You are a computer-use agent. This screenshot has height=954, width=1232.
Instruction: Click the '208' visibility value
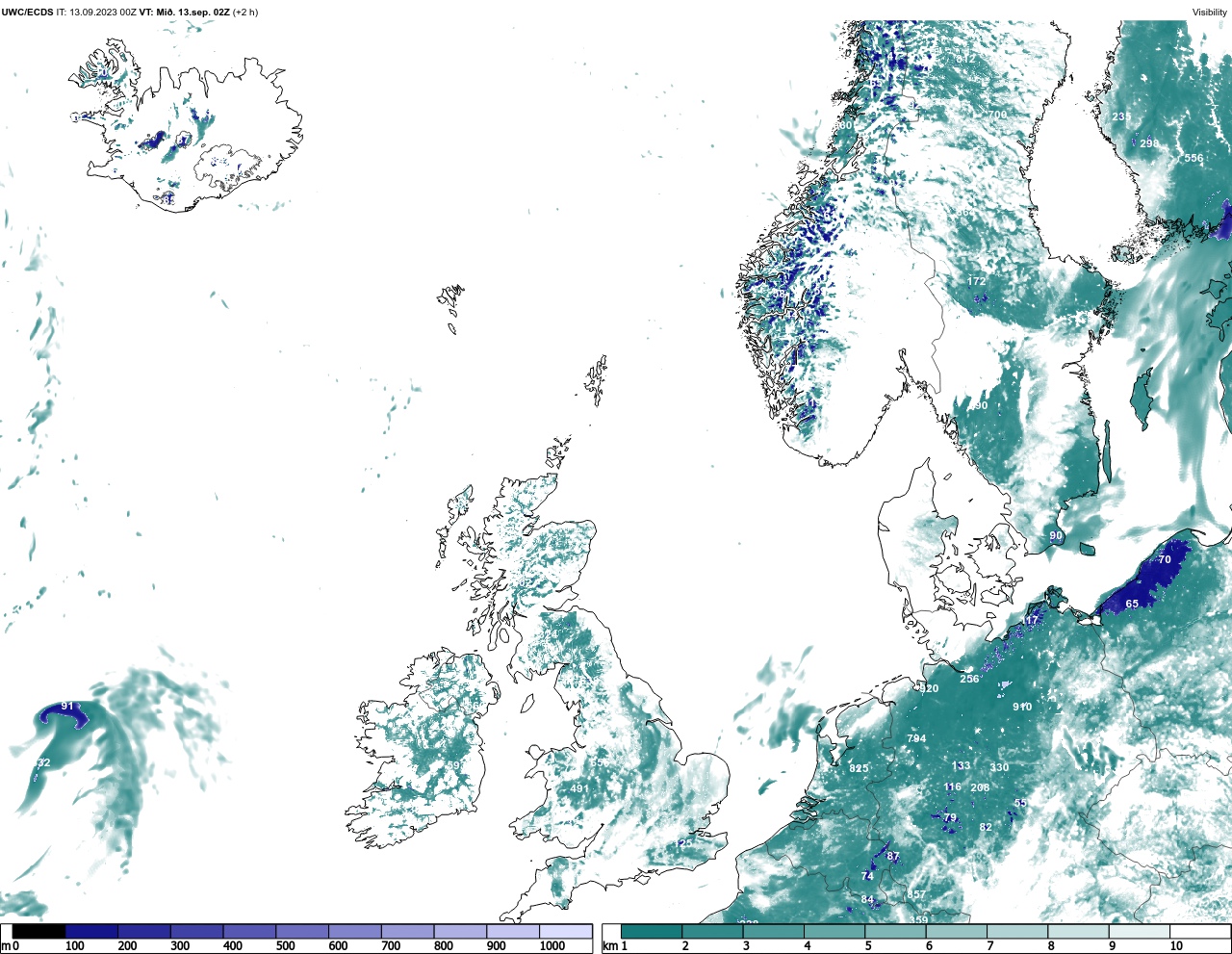980,787
